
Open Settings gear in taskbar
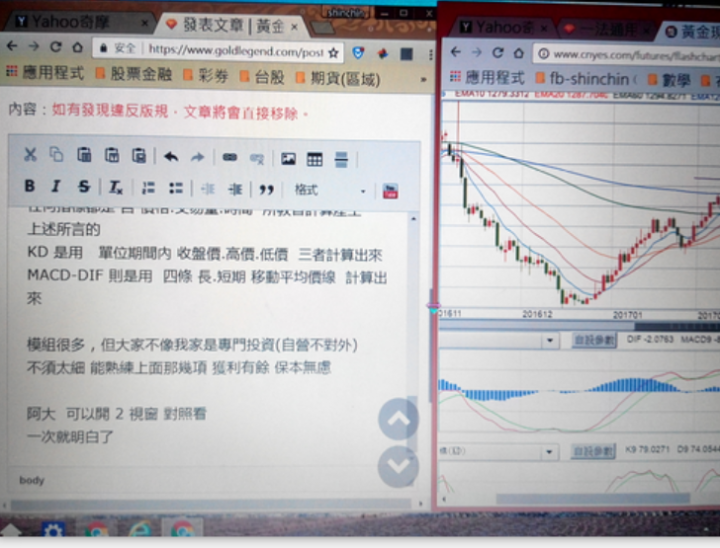(x=53, y=531)
